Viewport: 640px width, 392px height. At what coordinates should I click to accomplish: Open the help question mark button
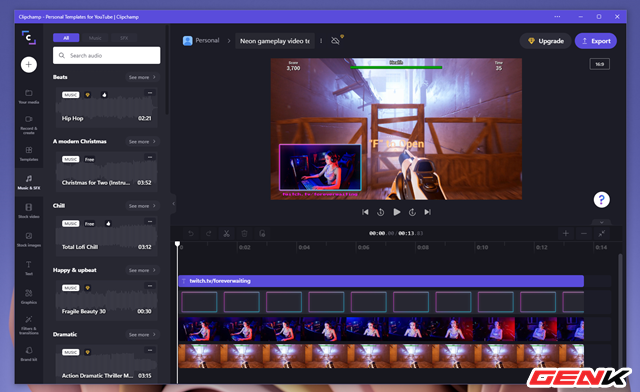click(x=602, y=200)
